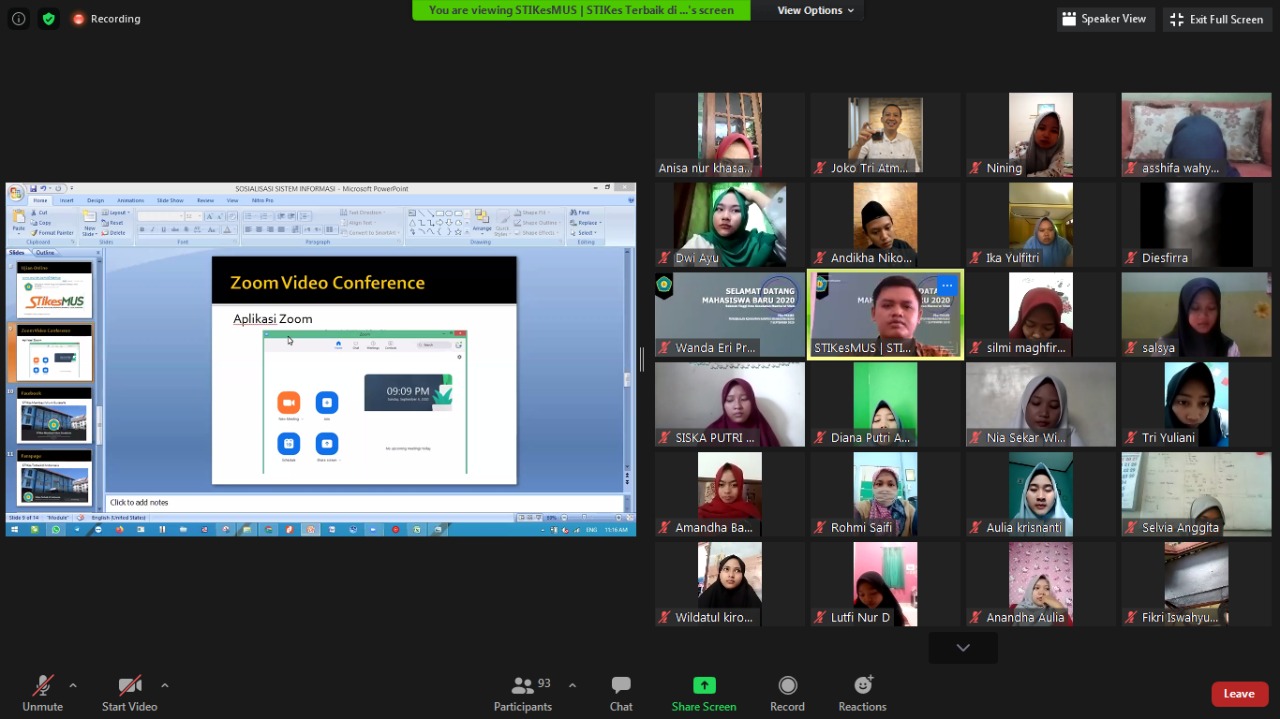The width and height of the screenshot is (1280, 719).
Task: Toggle meeting recording with Record
Action: pos(787,693)
